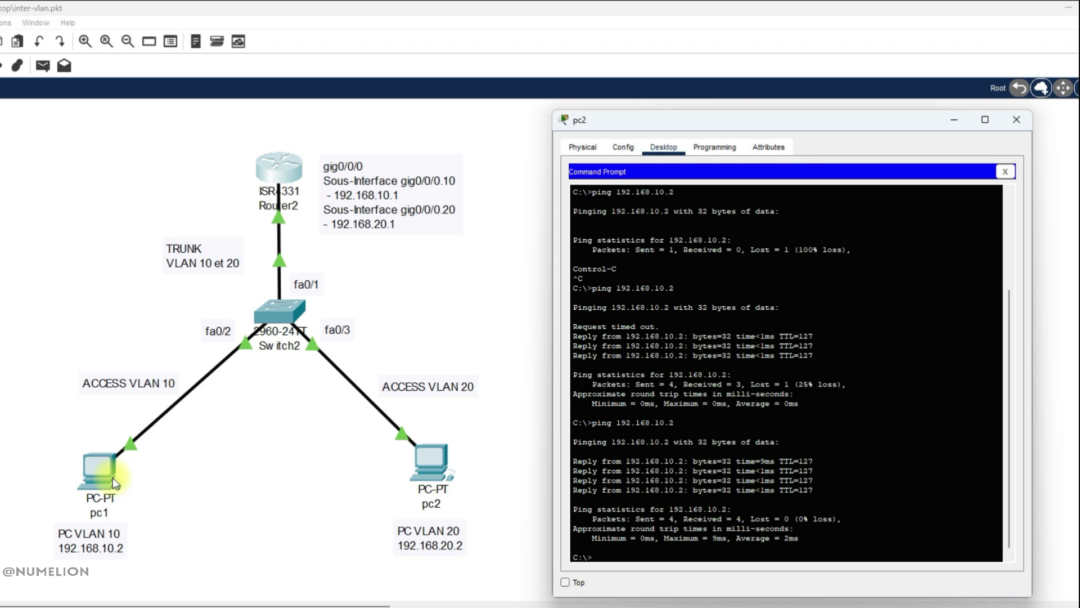Click the Root button on the blue bar
This screenshot has height=608, width=1080.
pos(998,88)
